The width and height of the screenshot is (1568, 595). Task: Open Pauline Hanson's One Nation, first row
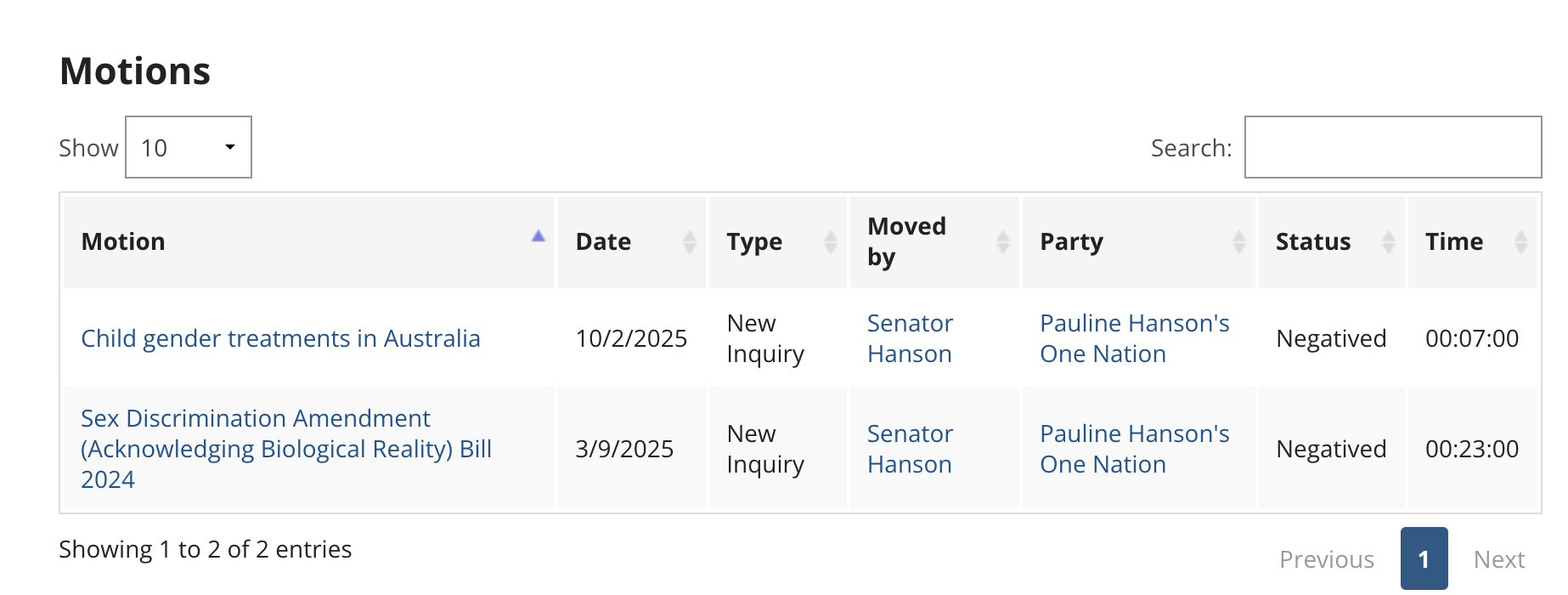(1134, 338)
